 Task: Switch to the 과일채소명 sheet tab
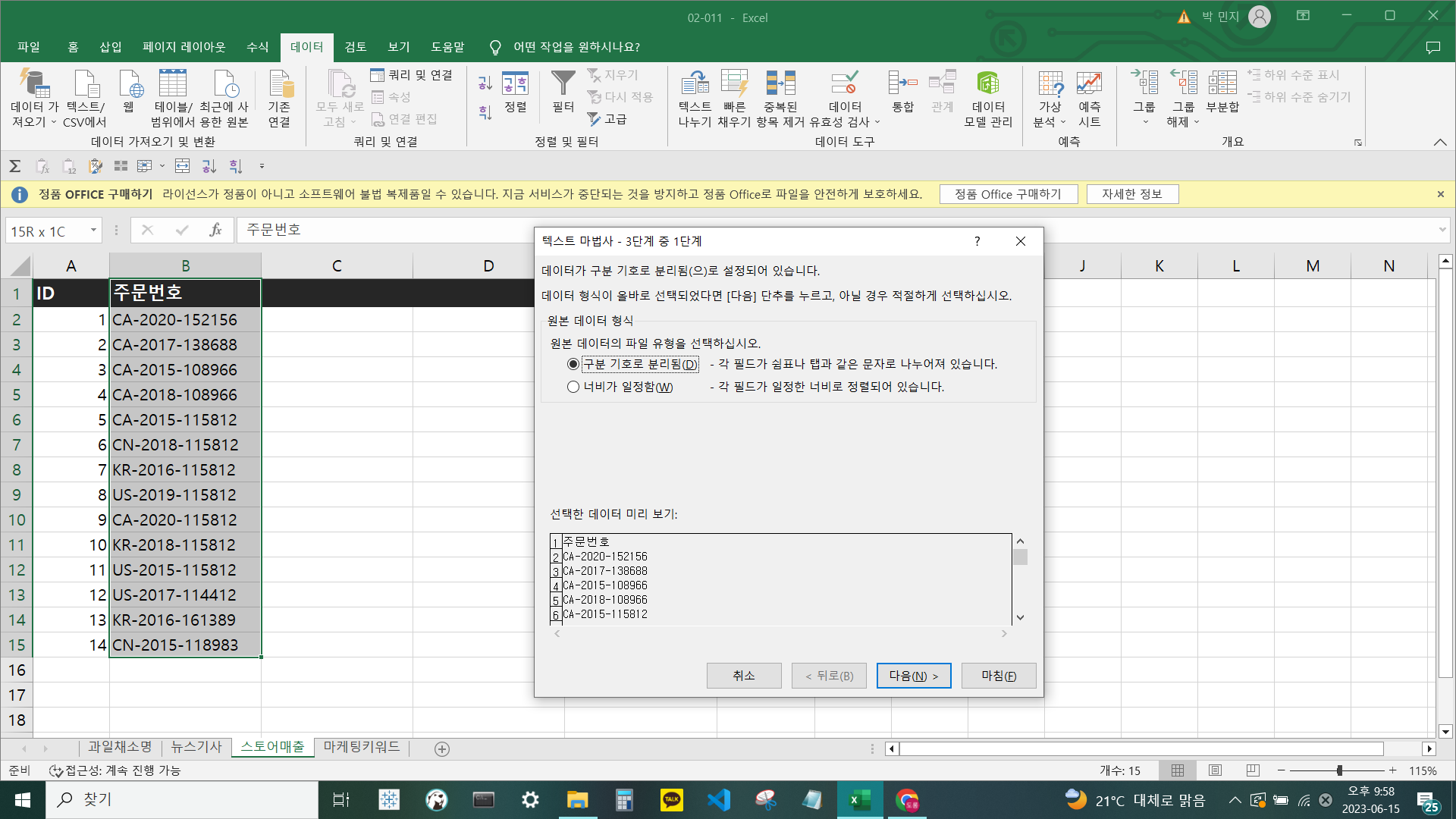[120, 747]
